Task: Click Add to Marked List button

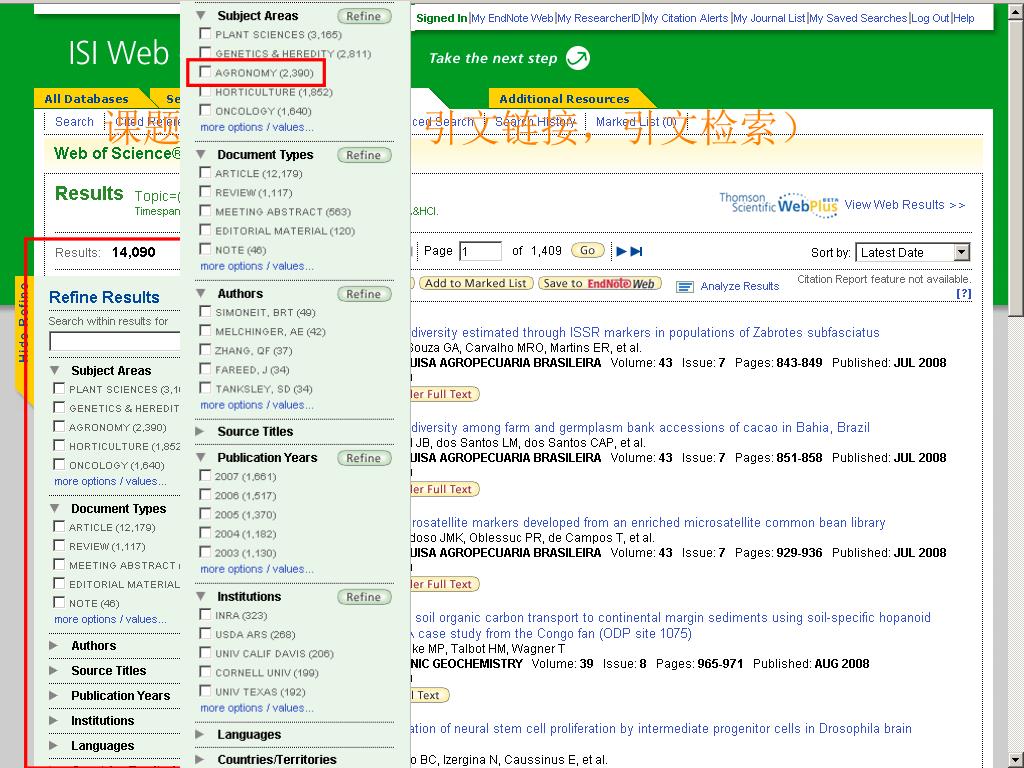Action: (475, 283)
